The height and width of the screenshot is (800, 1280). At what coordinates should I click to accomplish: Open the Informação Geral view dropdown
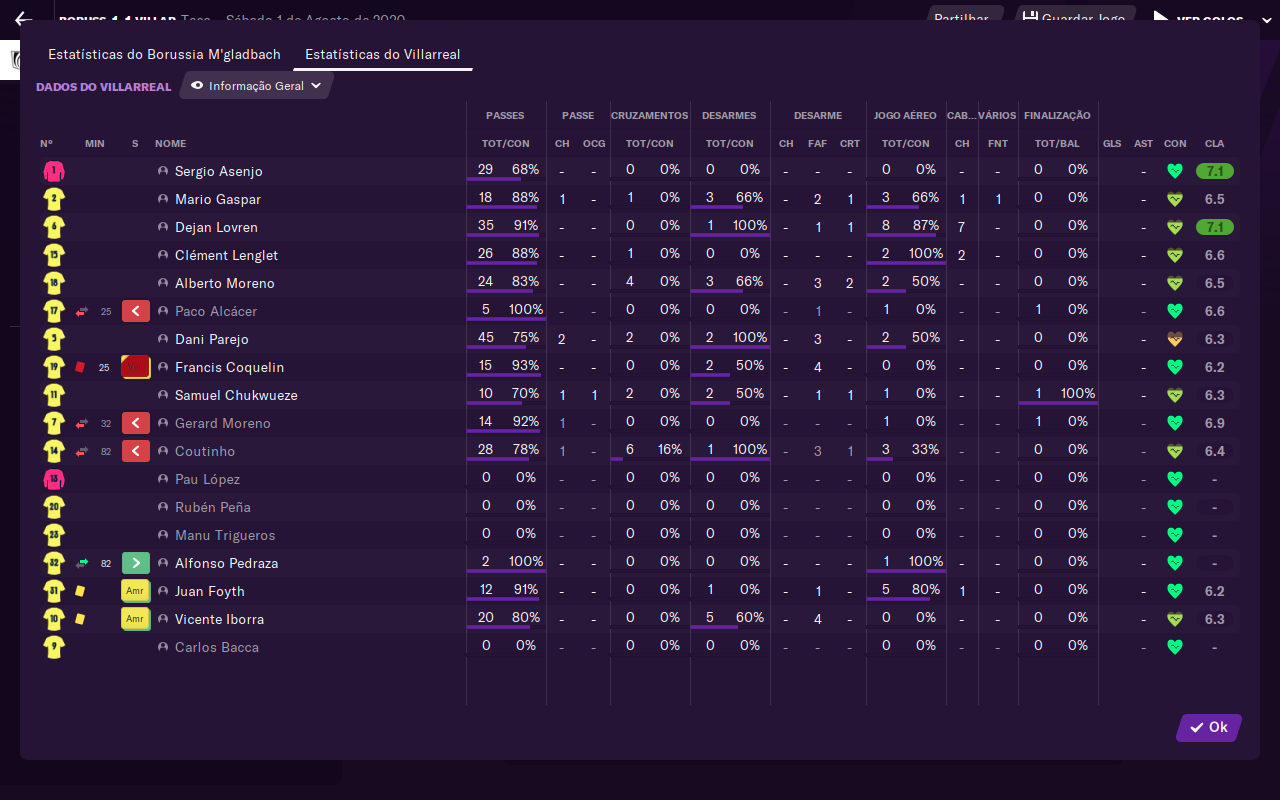point(256,86)
